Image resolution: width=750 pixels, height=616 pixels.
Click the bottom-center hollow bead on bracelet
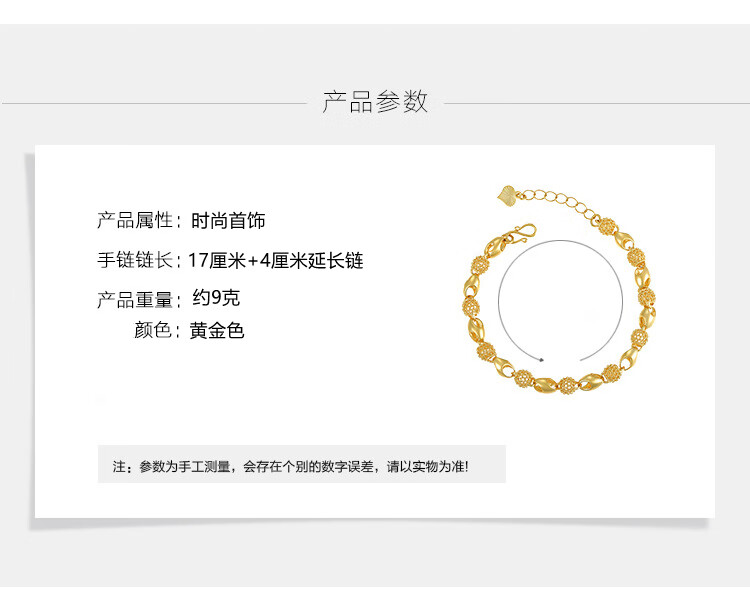(x=567, y=386)
